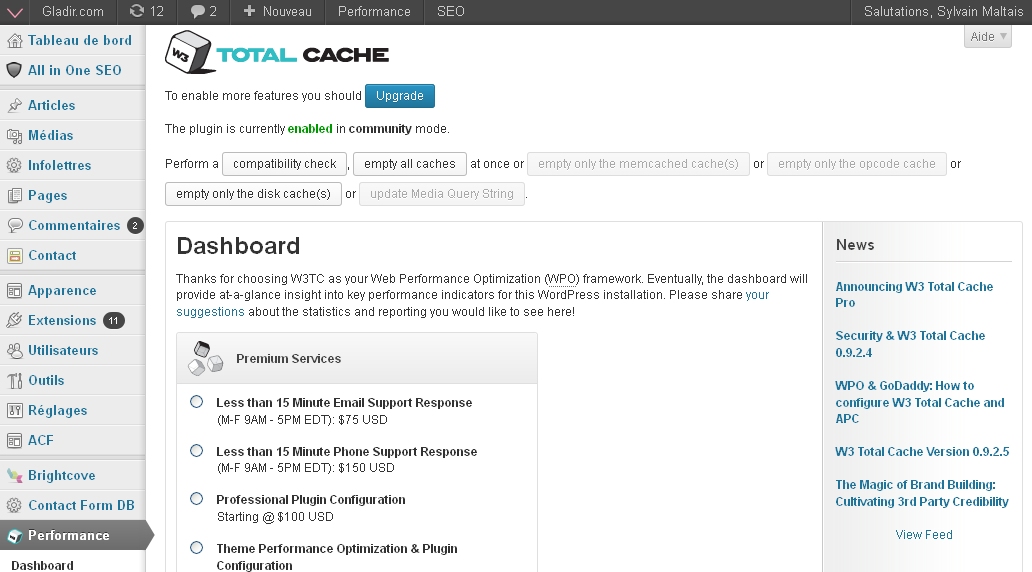Click the W3 Total Cache logo
This screenshot has width=1032, height=572.
pyautogui.click(x=277, y=54)
